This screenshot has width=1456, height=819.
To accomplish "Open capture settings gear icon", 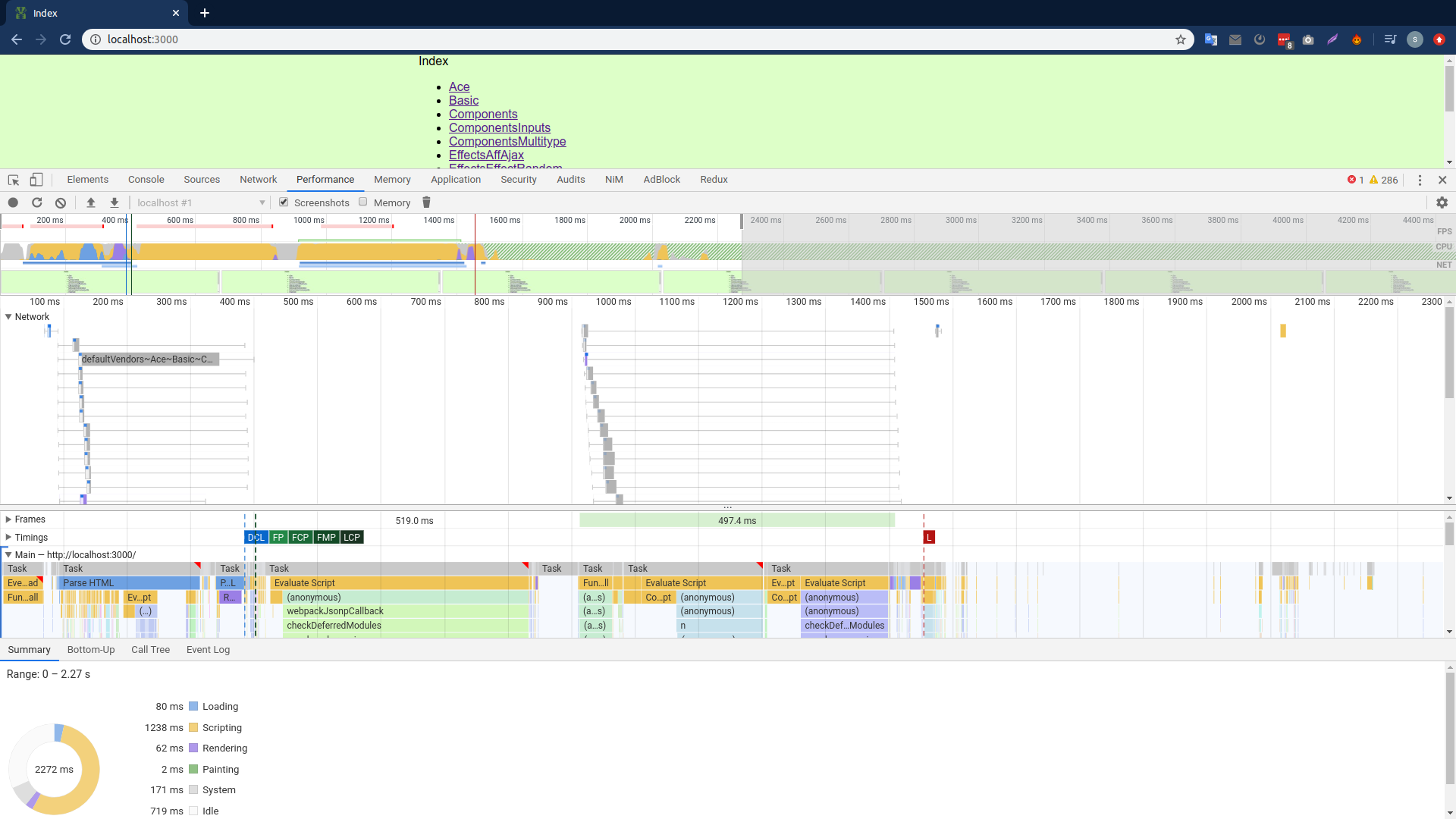I will (x=1442, y=202).
